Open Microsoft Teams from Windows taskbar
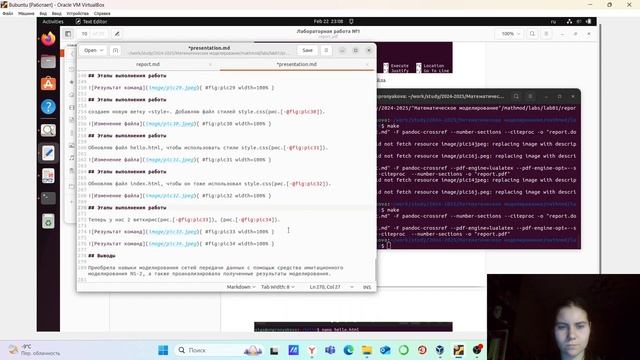The image size is (640, 360). point(330,350)
